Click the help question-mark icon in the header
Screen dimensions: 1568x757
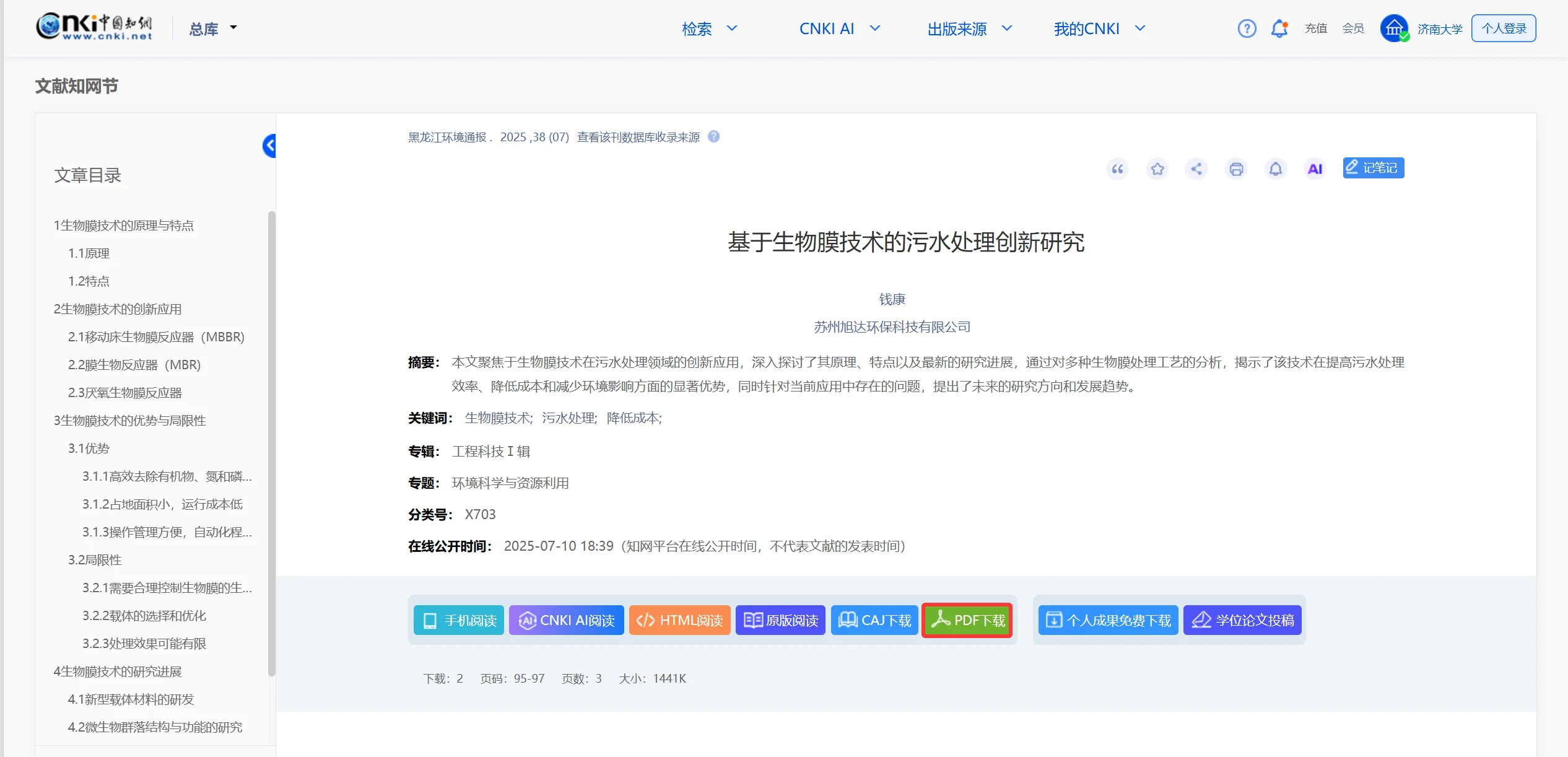(1247, 28)
